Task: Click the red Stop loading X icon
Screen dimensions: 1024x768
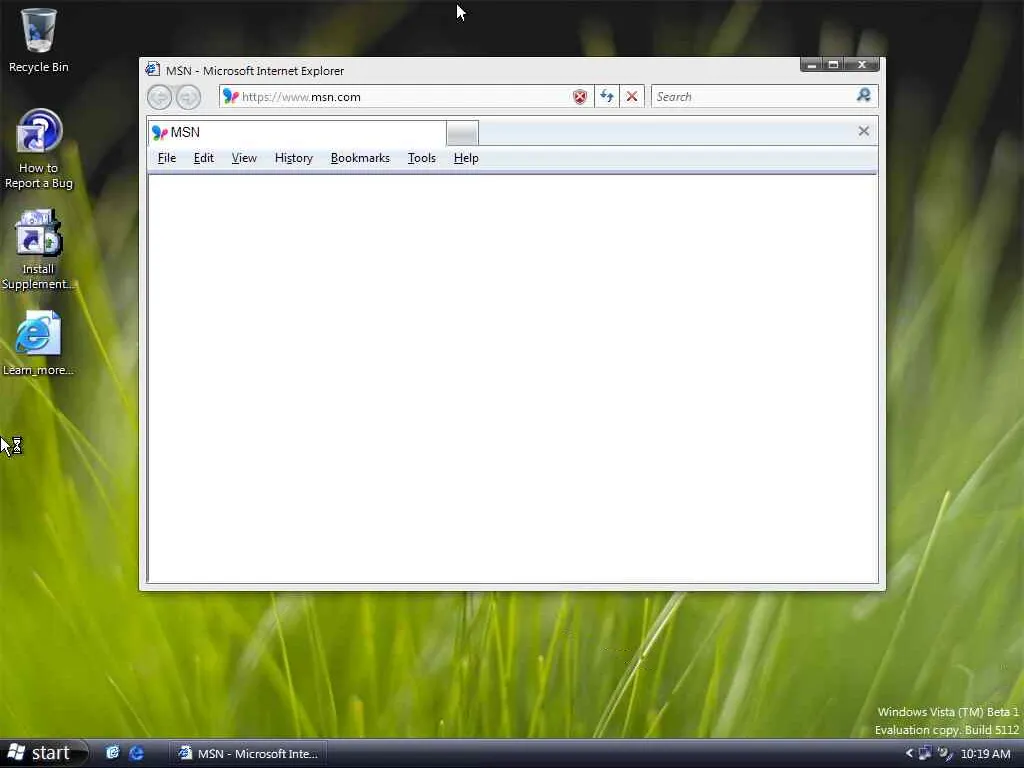Action: (x=632, y=97)
